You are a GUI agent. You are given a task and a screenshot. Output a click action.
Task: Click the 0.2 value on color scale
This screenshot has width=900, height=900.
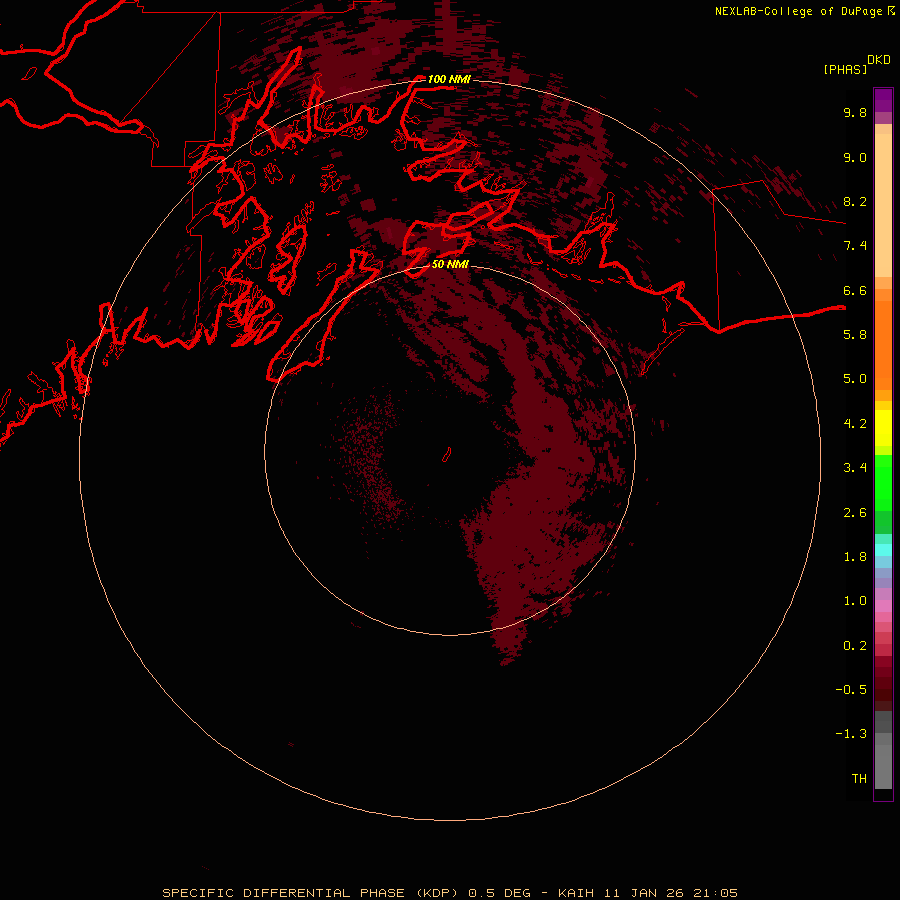pyautogui.click(x=855, y=646)
